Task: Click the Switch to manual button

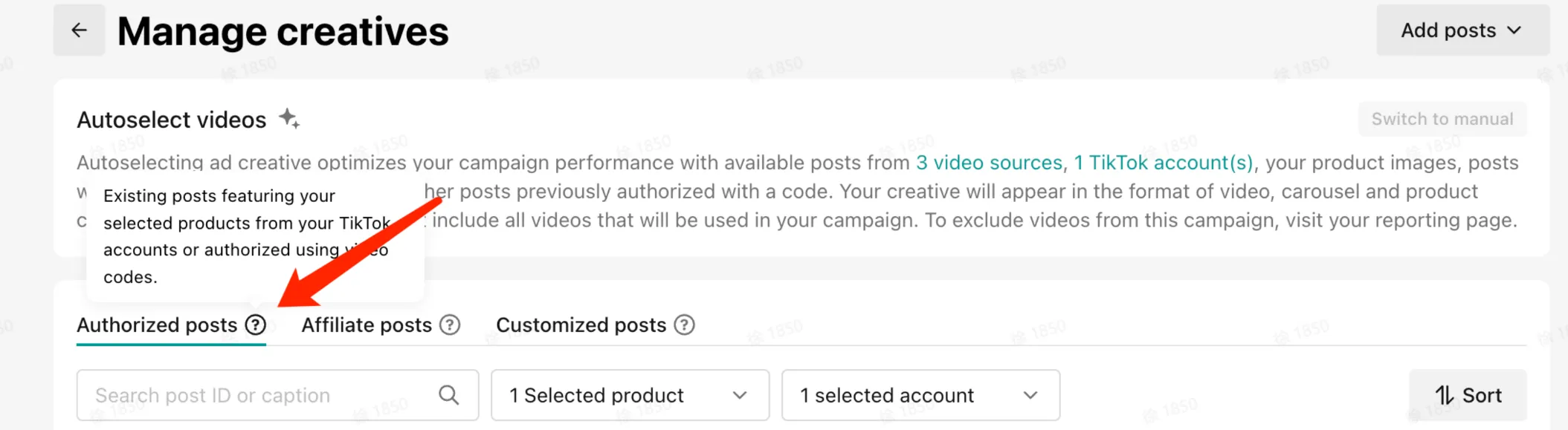Action: (x=1442, y=119)
